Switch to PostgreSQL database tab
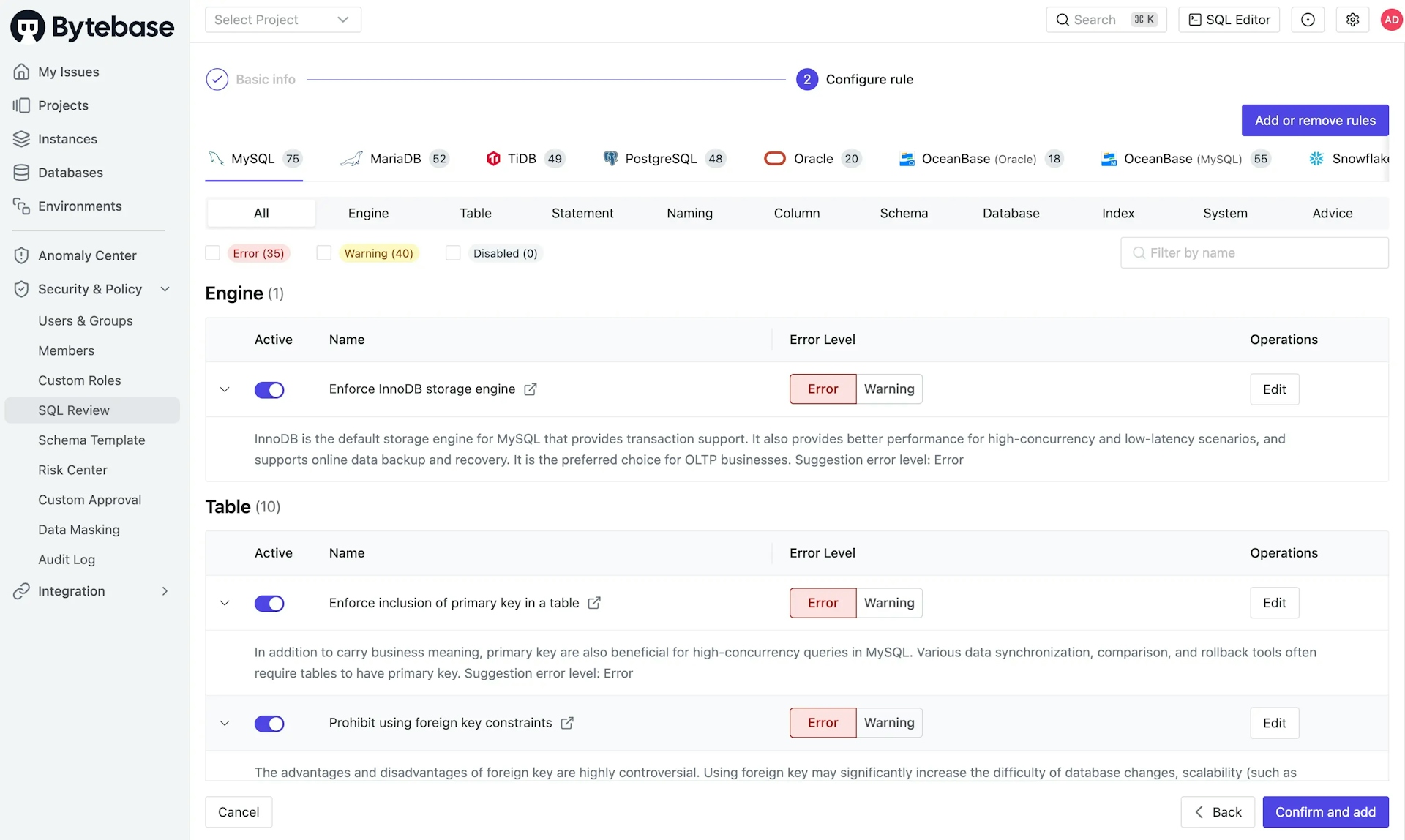The height and width of the screenshot is (840, 1405). pyautogui.click(x=661, y=158)
